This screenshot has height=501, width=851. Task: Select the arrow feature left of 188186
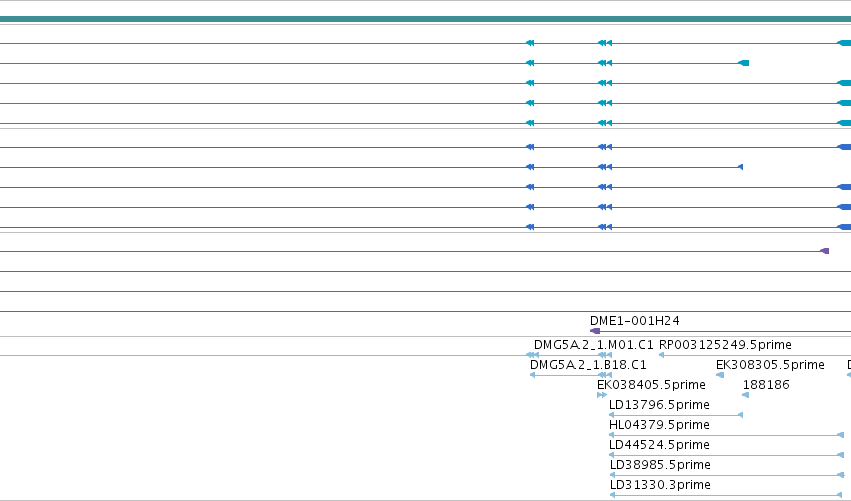click(x=746, y=395)
